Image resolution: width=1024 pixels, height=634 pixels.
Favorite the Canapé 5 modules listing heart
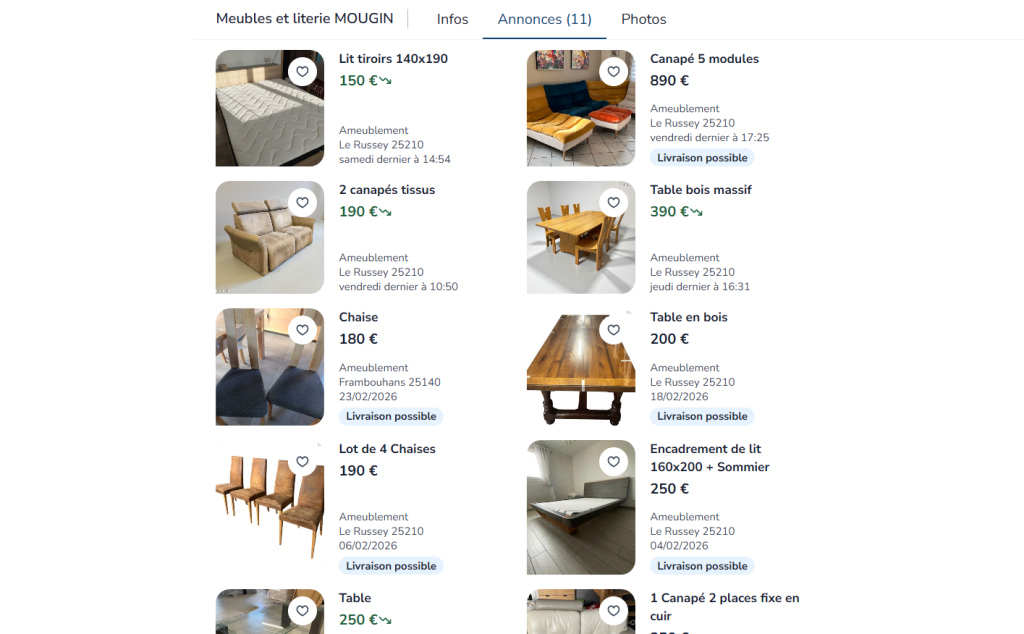pos(613,72)
